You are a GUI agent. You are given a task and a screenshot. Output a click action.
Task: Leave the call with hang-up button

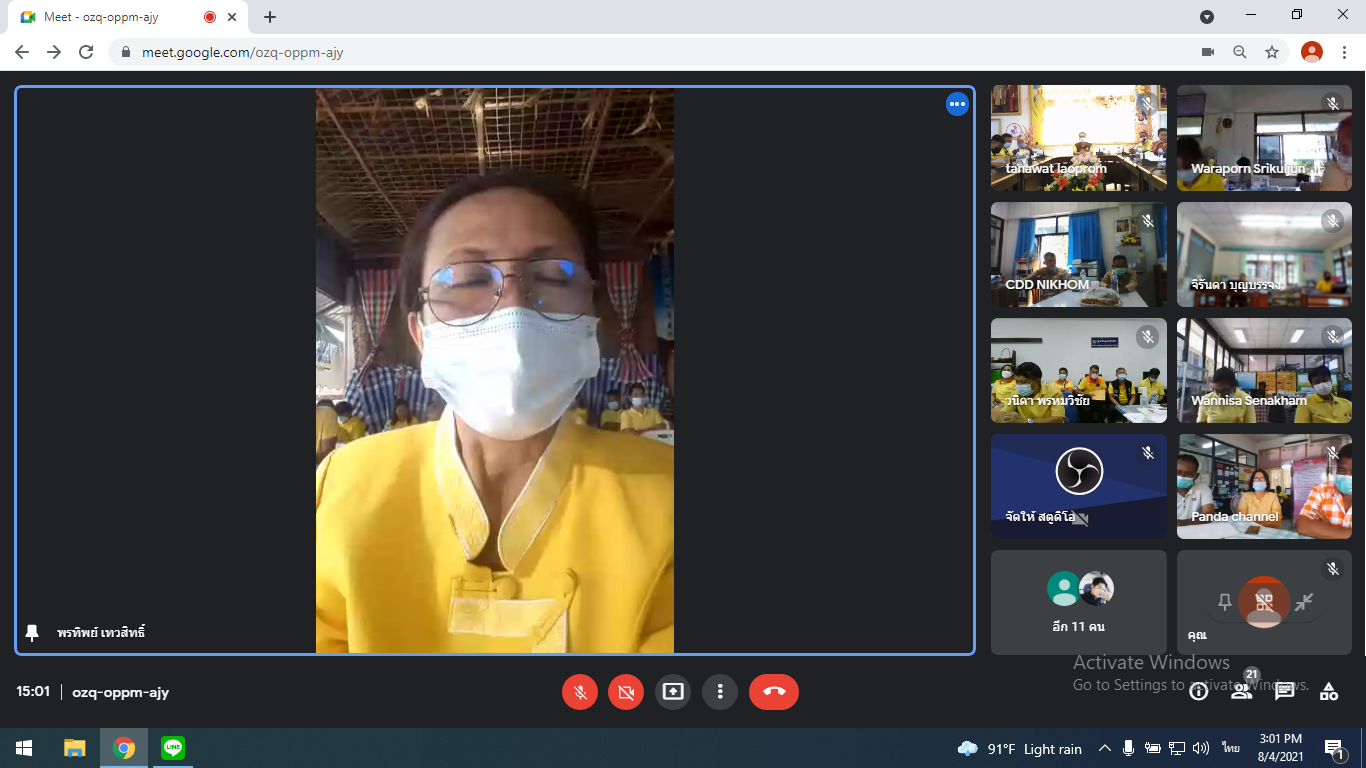pyautogui.click(x=774, y=691)
